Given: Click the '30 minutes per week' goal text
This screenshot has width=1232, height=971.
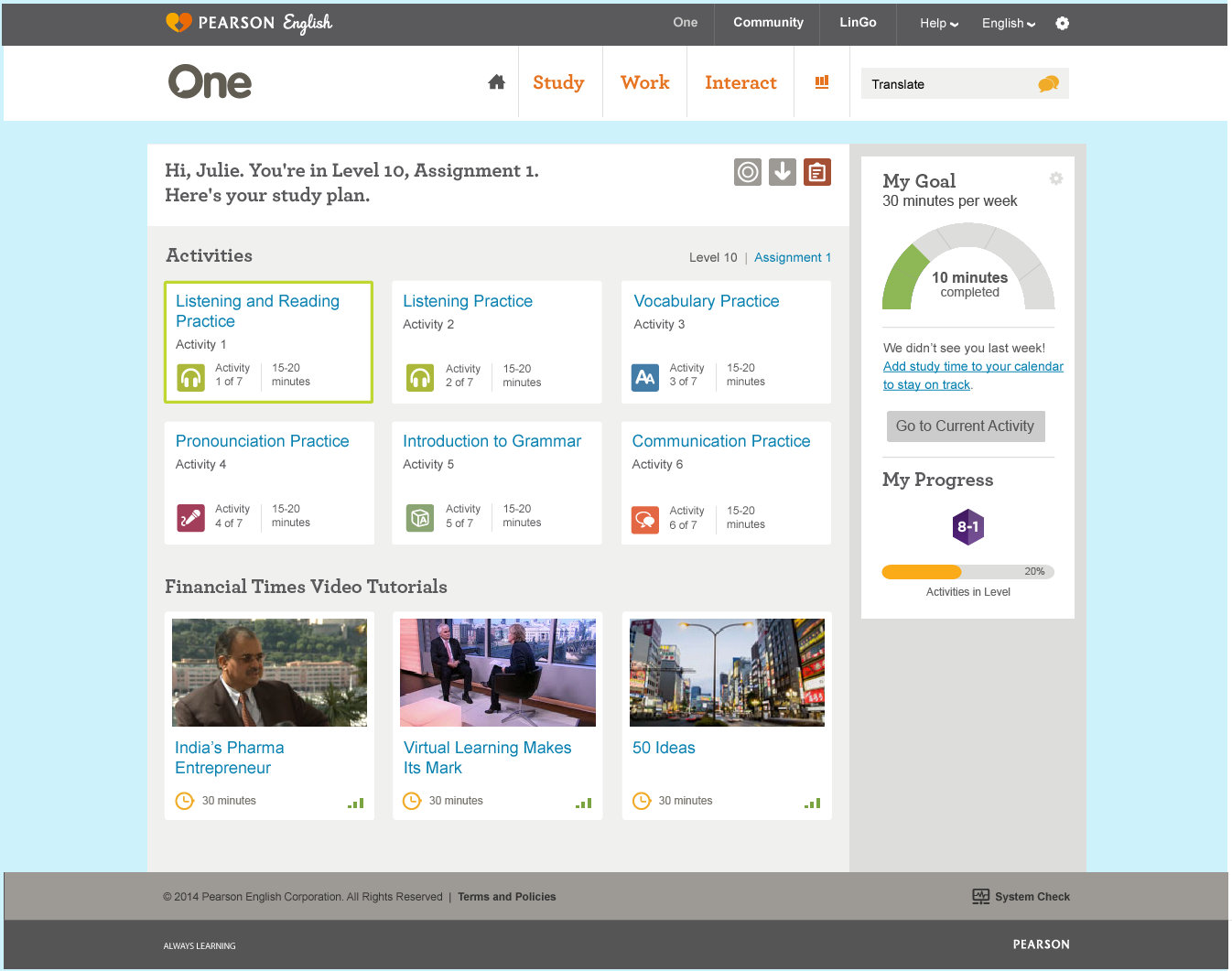Looking at the screenshot, I should [950, 201].
